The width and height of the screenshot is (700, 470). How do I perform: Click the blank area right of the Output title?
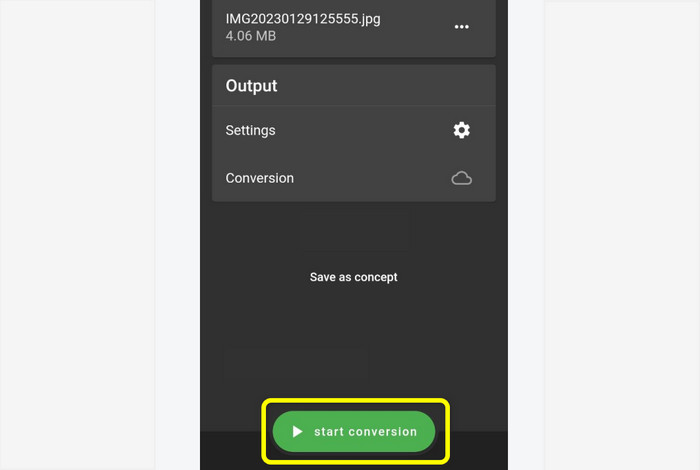(x=384, y=86)
